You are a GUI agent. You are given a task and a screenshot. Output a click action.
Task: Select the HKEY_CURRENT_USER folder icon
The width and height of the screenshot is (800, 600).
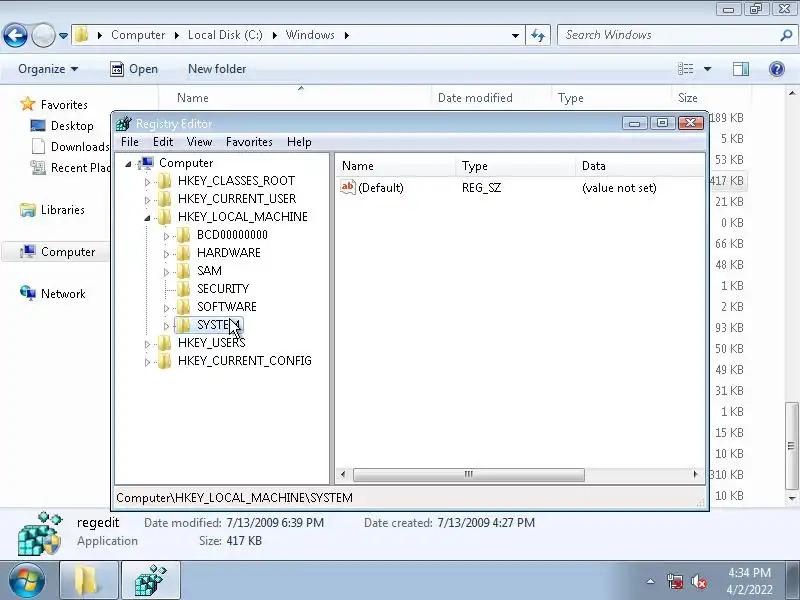click(165, 198)
